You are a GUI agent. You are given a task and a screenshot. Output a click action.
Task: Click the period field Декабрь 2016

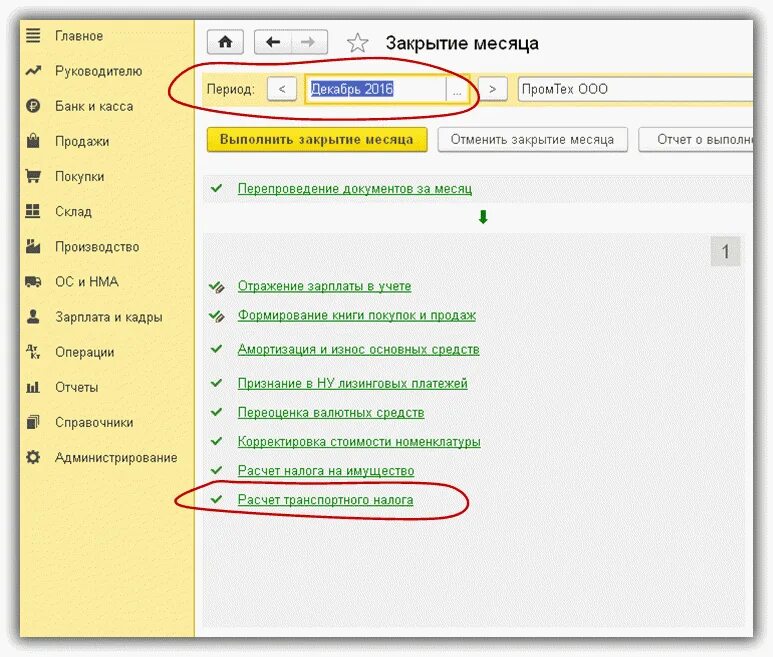376,89
